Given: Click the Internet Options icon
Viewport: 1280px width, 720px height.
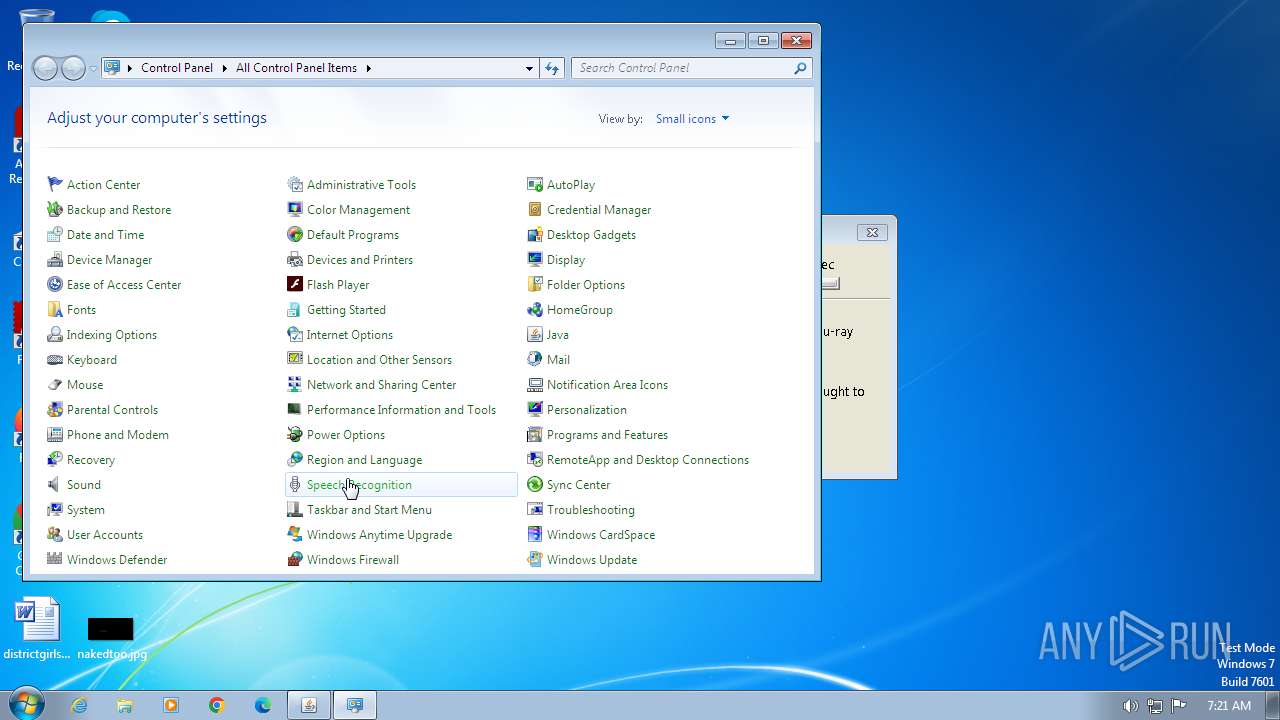Looking at the screenshot, I should 295,334.
